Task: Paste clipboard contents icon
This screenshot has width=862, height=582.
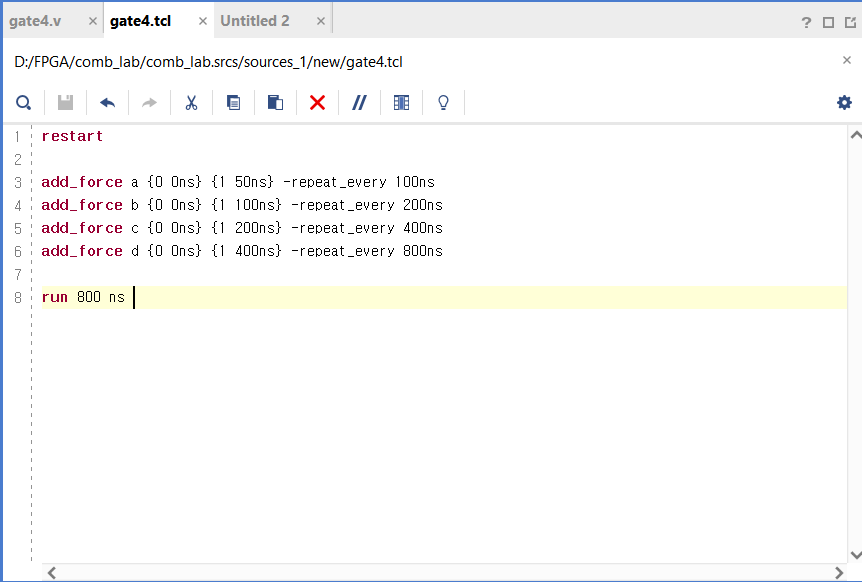Action: [x=275, y=103]
